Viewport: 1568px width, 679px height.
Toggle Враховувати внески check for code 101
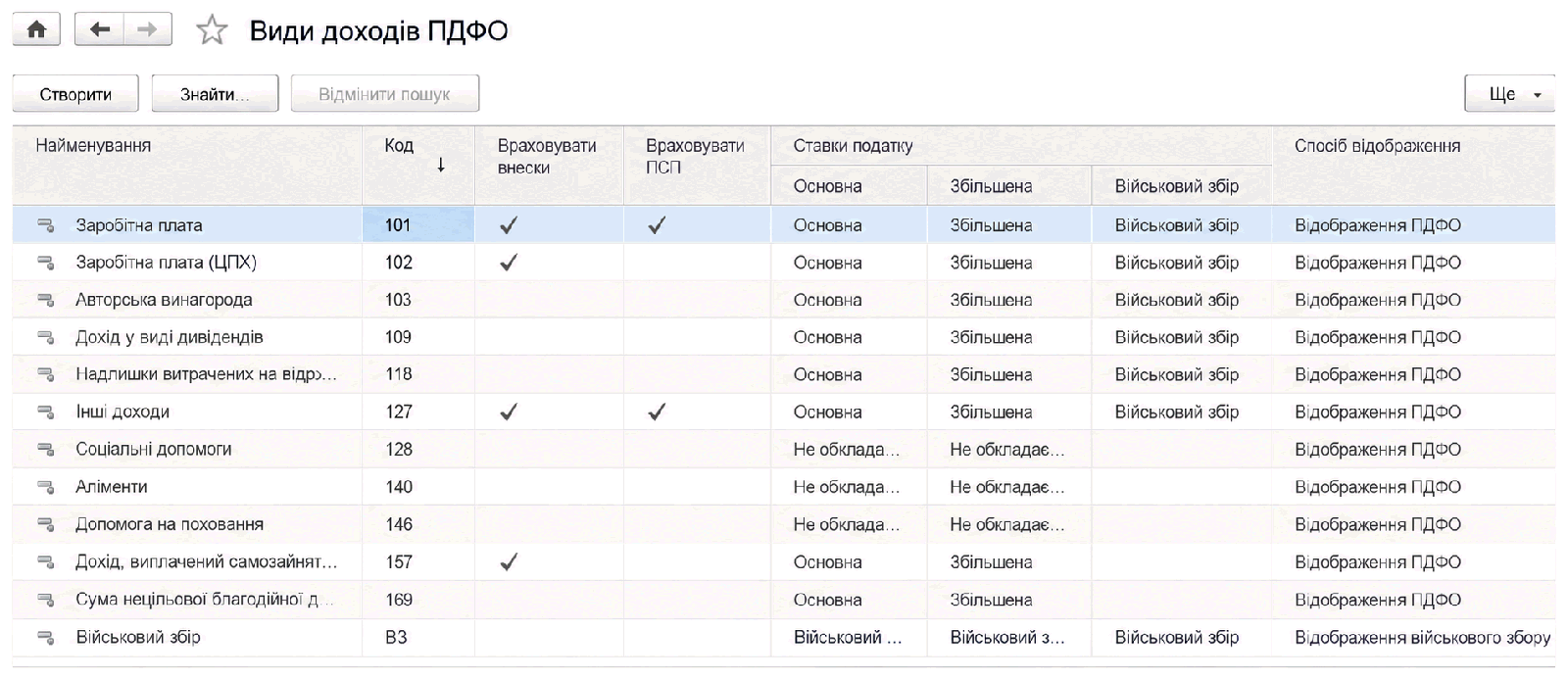[509, 225]
